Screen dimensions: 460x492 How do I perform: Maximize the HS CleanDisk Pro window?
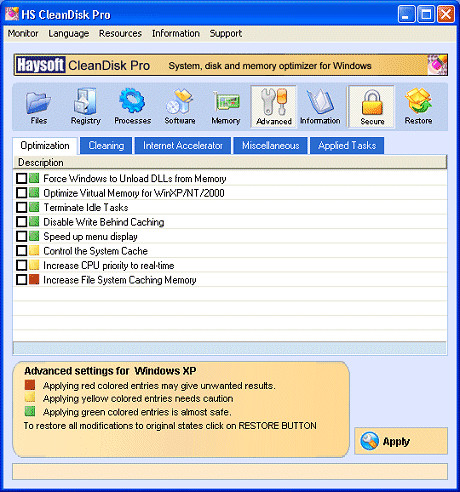426,14
